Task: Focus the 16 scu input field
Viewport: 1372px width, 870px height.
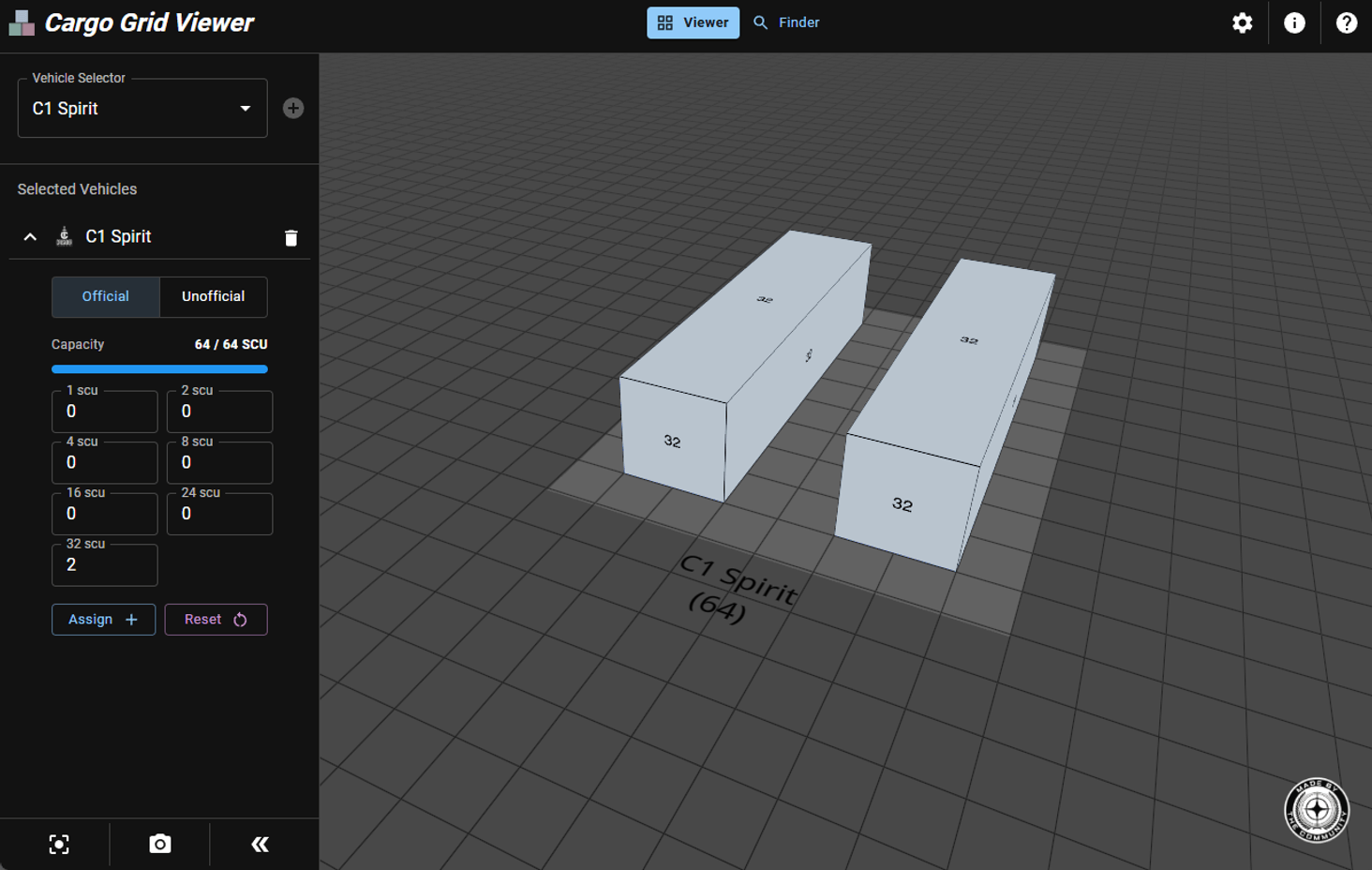Action: pyautogui.click(x=105, y=514)
